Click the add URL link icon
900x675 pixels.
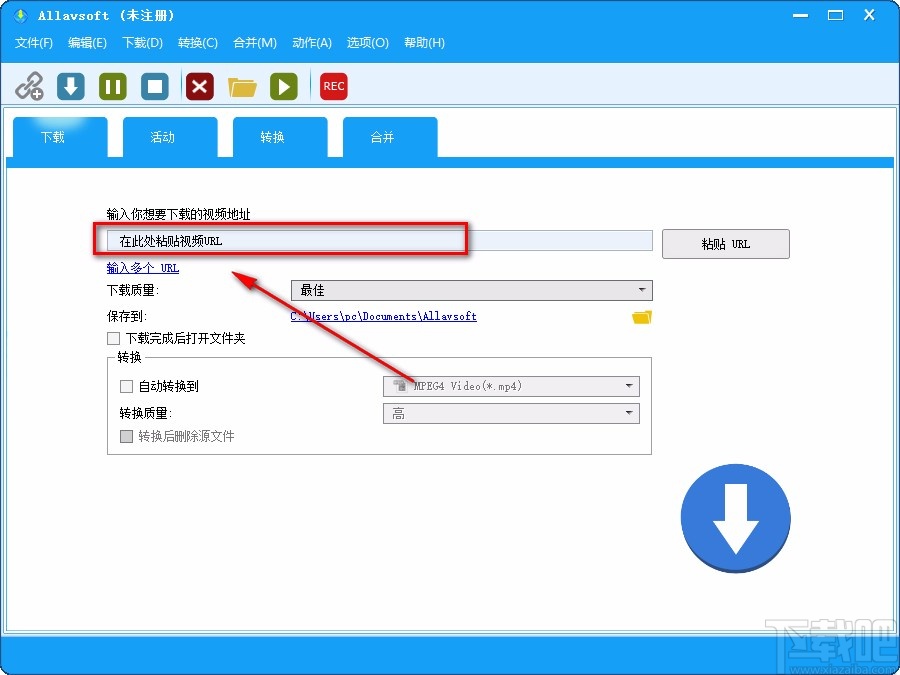pyautogui.click(x=30, y=86)
